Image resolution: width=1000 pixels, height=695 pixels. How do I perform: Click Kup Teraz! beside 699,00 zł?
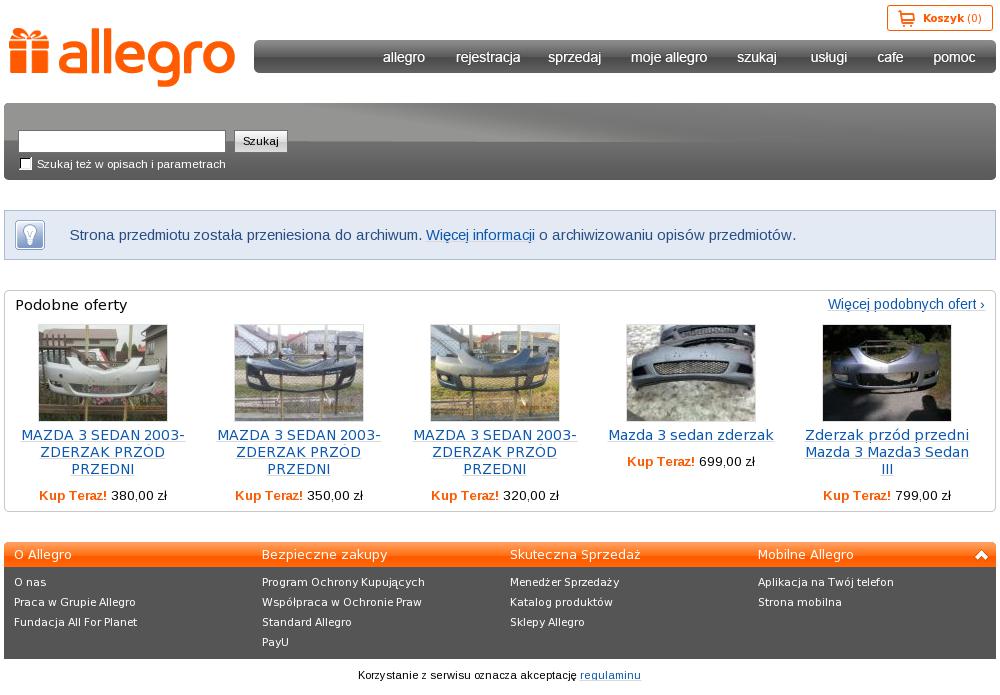tap(661, 462)
